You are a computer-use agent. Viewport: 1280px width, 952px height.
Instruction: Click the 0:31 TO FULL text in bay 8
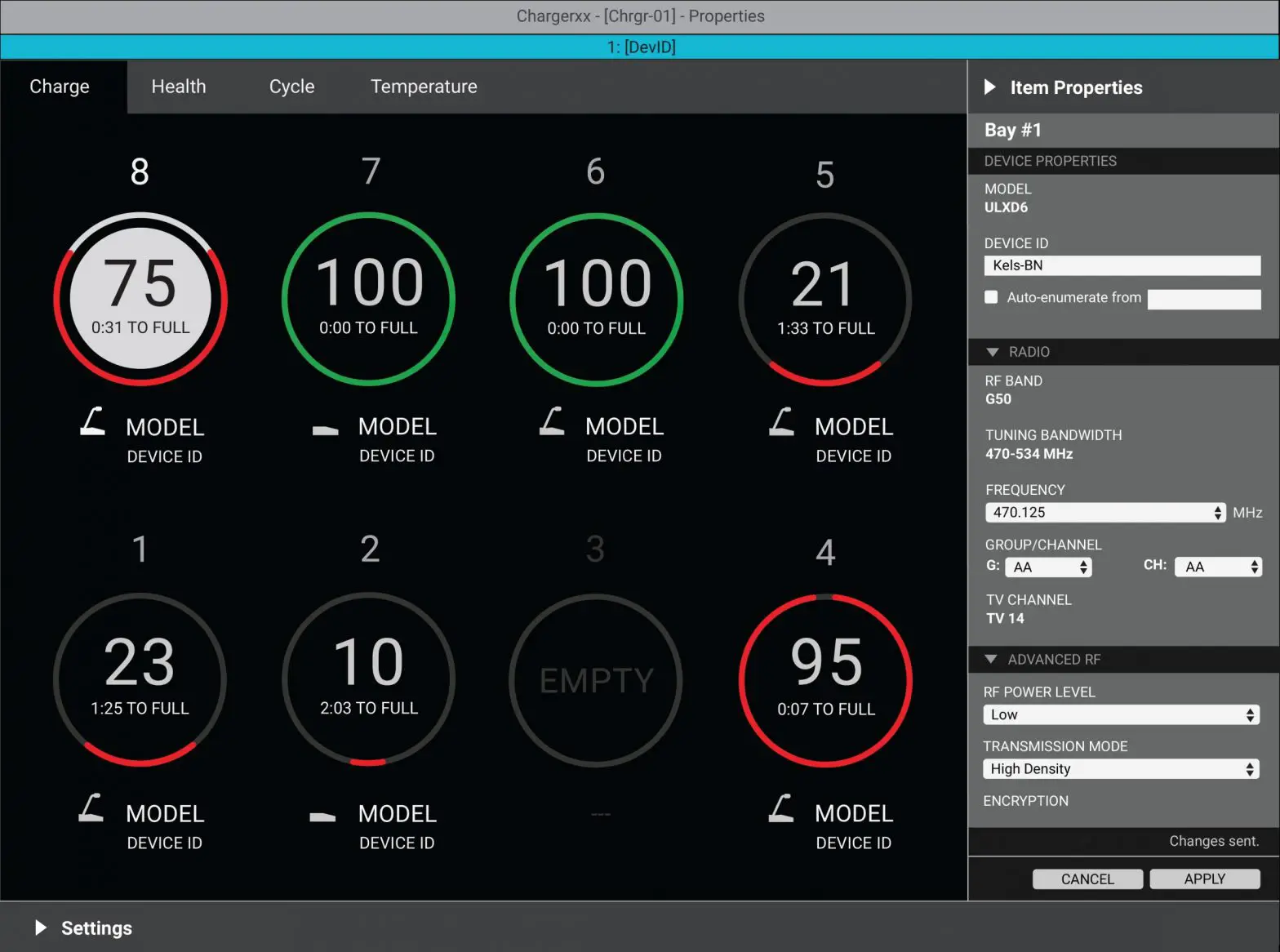(140, 327)
